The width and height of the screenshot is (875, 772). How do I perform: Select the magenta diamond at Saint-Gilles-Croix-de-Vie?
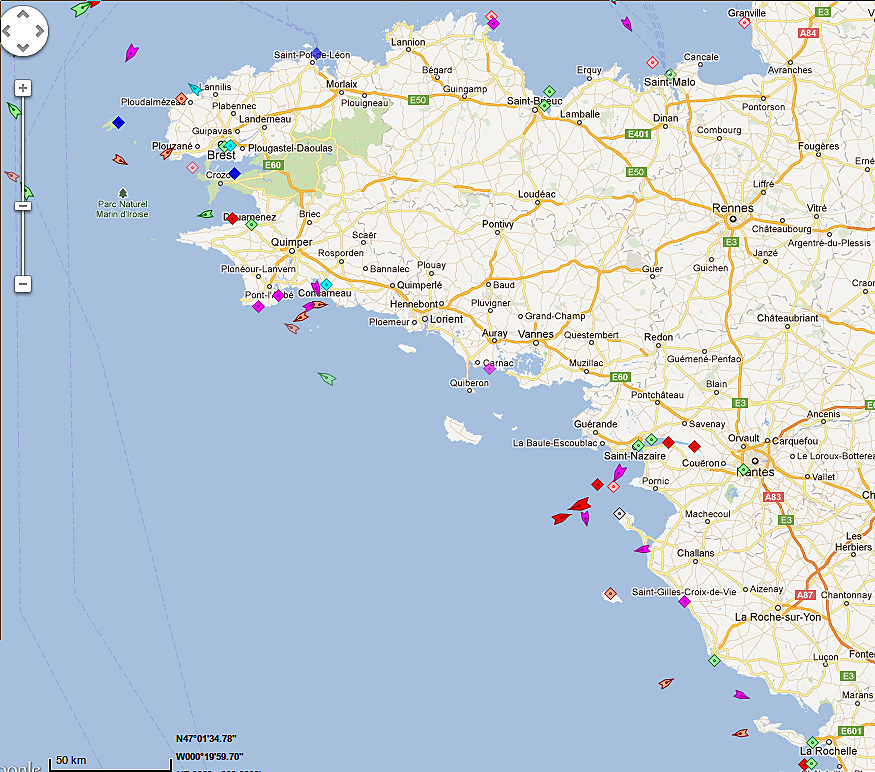tap(684, 601)
